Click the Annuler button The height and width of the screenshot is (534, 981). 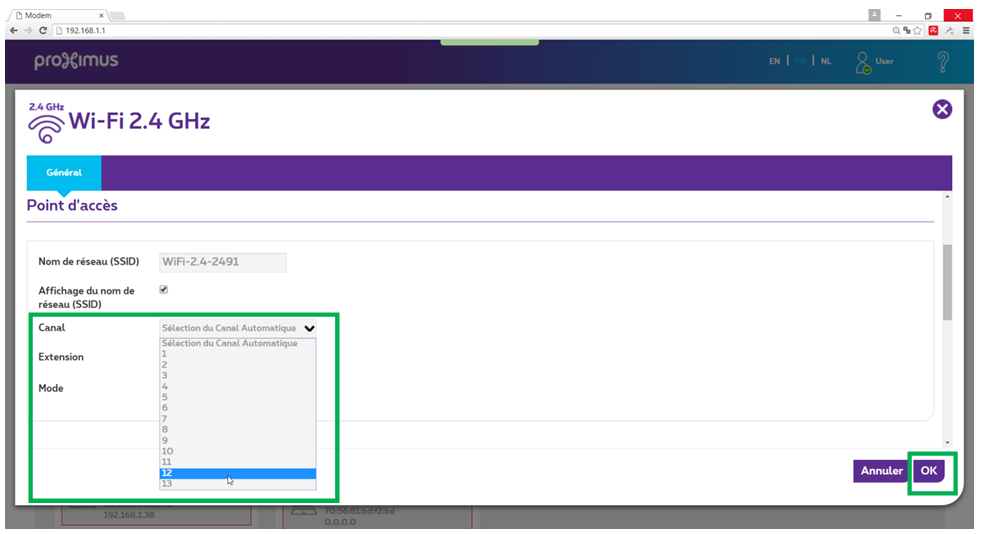[x=881, y=471]
